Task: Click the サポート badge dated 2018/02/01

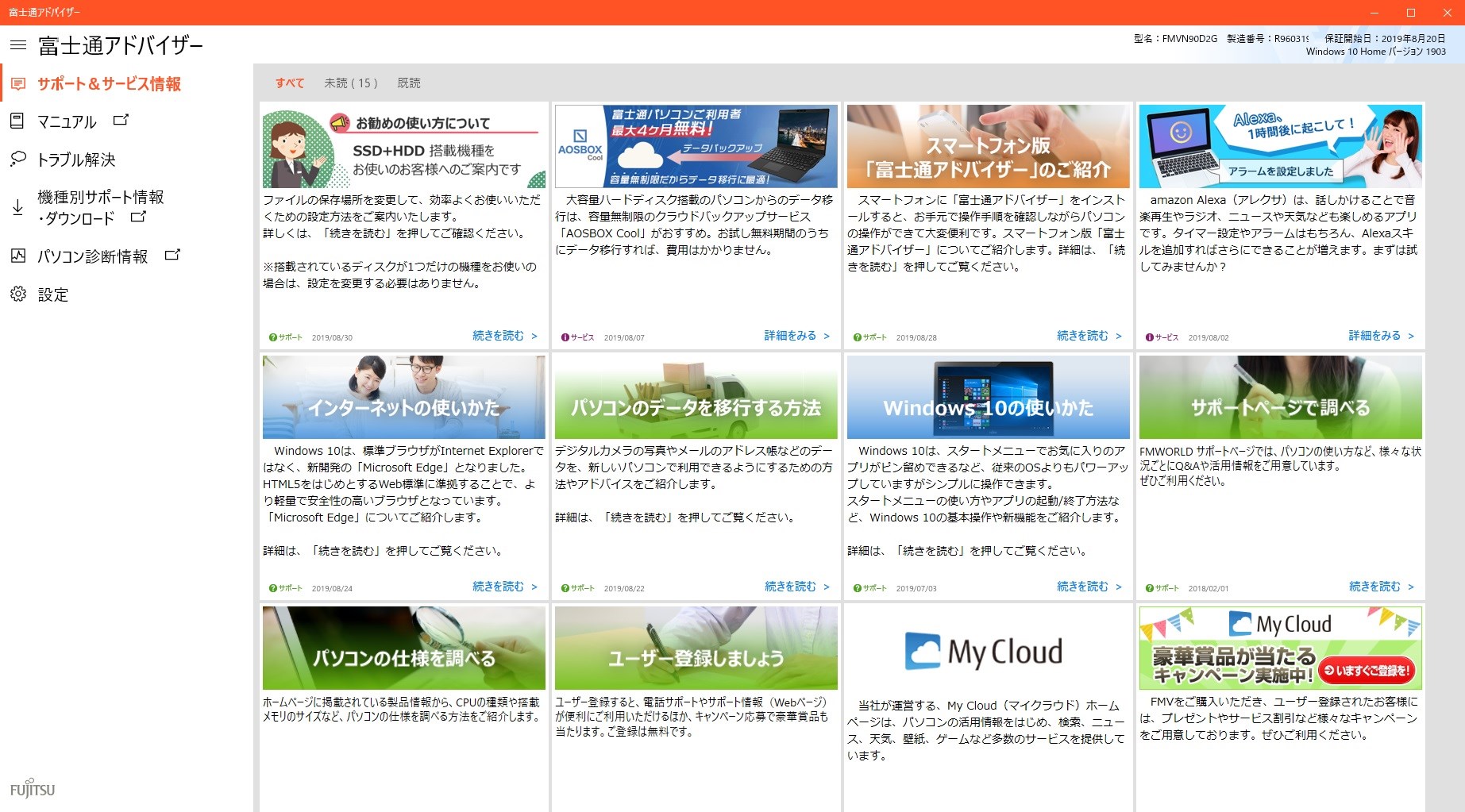Action: tap(1162, 588)
